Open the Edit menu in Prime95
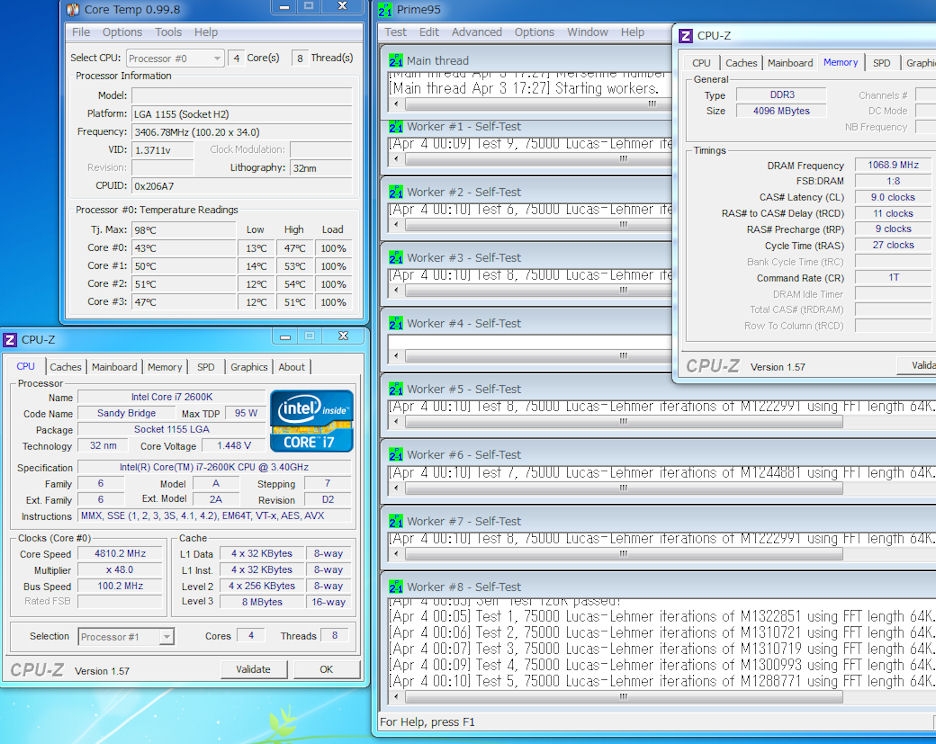 [x=429, y=32]
